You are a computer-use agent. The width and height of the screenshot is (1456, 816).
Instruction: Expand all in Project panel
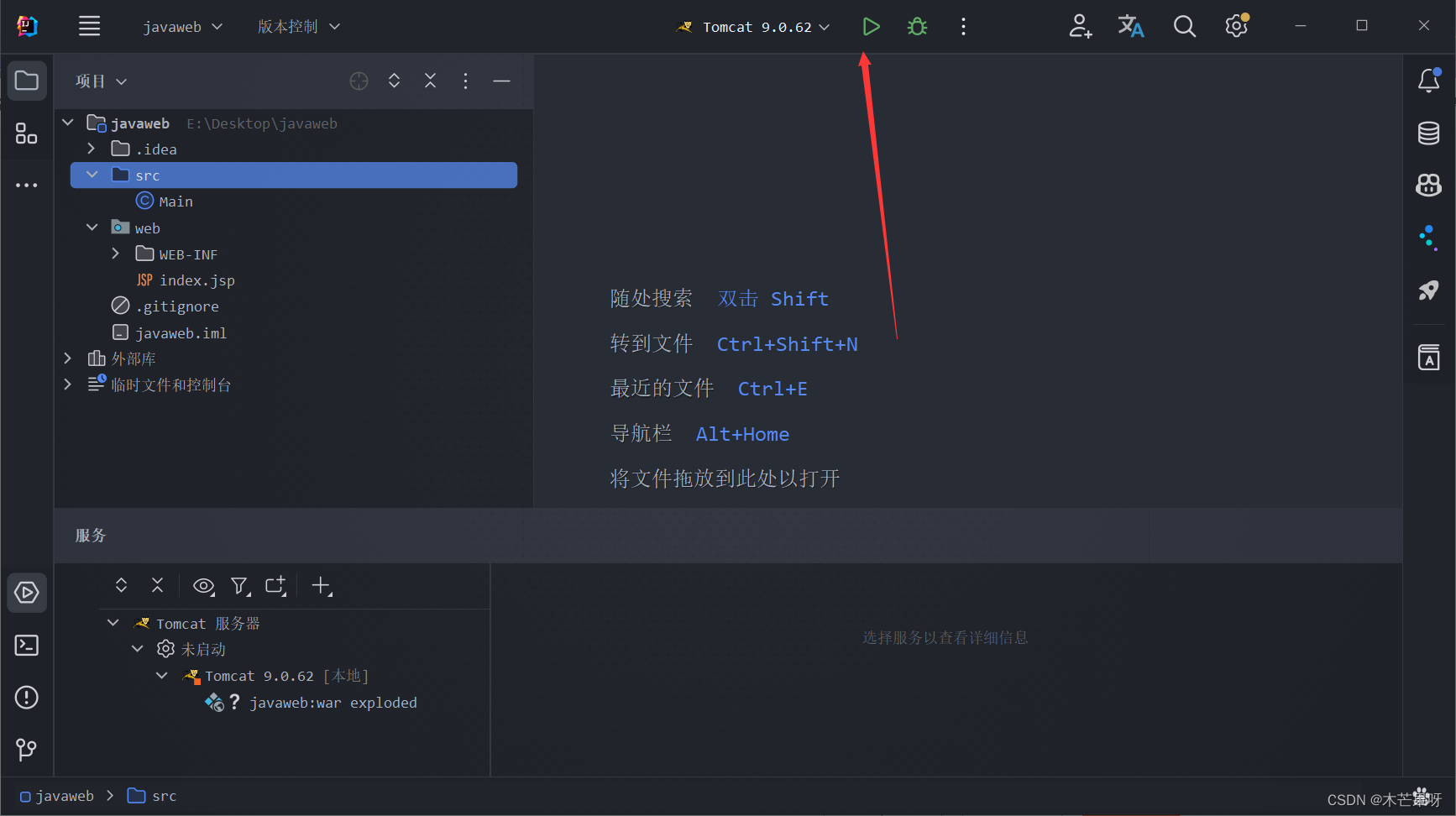(x=395, y=81)
